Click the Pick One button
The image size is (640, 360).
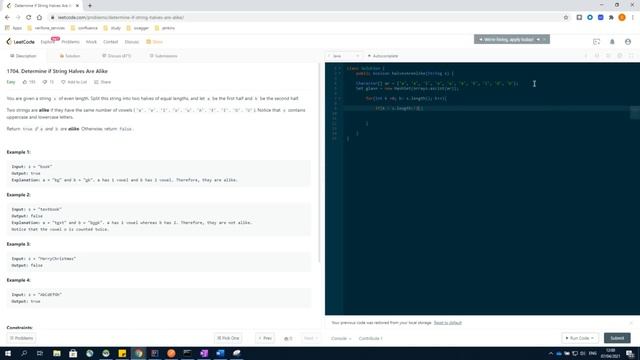tap(228, 338)
